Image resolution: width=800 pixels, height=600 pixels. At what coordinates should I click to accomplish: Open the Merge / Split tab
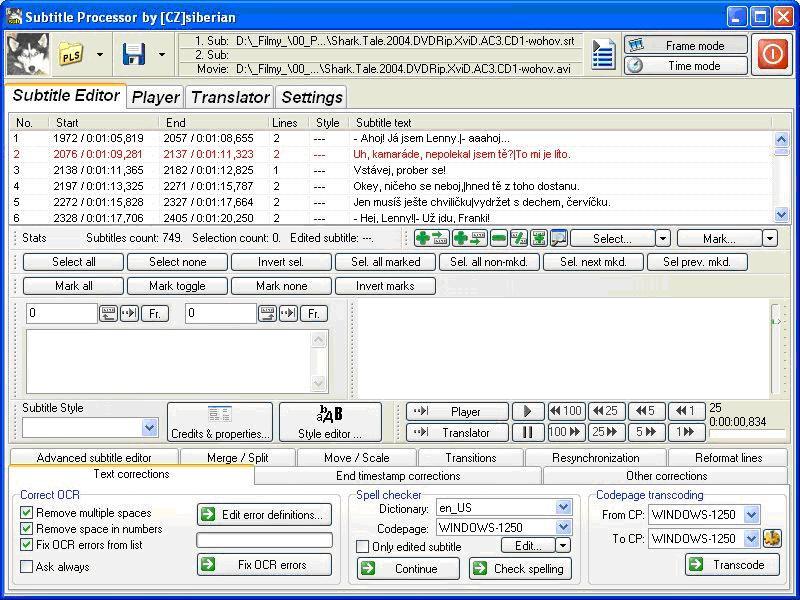point(238,458)
